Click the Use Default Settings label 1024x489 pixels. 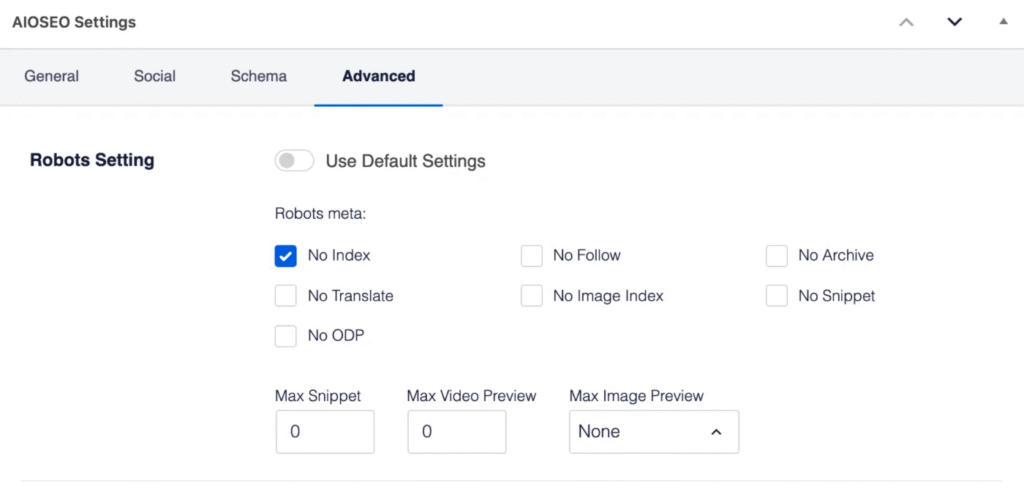[405, 161]
